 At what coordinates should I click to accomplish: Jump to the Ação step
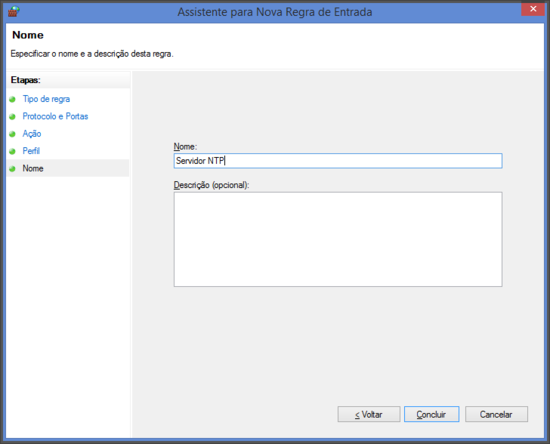click(x=32, y=134)
